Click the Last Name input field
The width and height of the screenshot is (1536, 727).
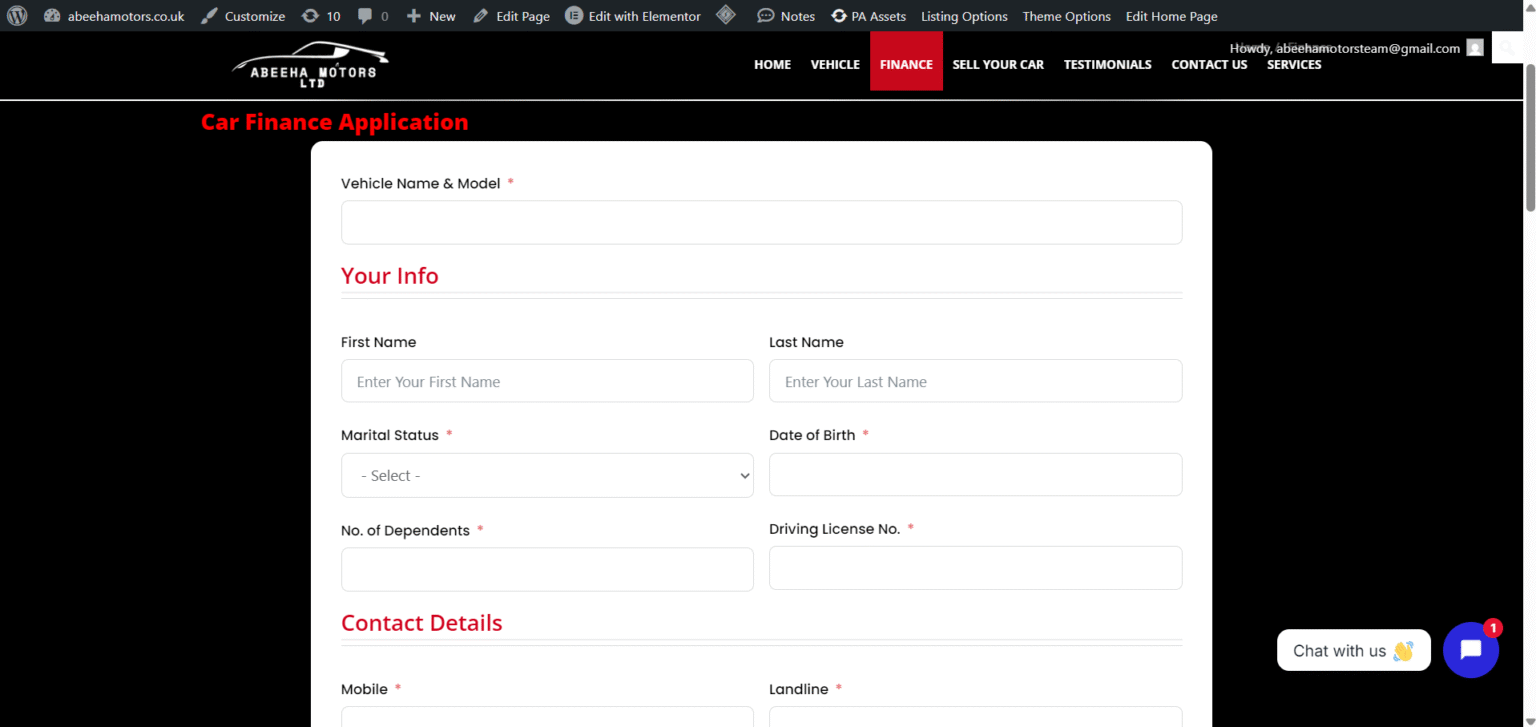coord(975,381)
